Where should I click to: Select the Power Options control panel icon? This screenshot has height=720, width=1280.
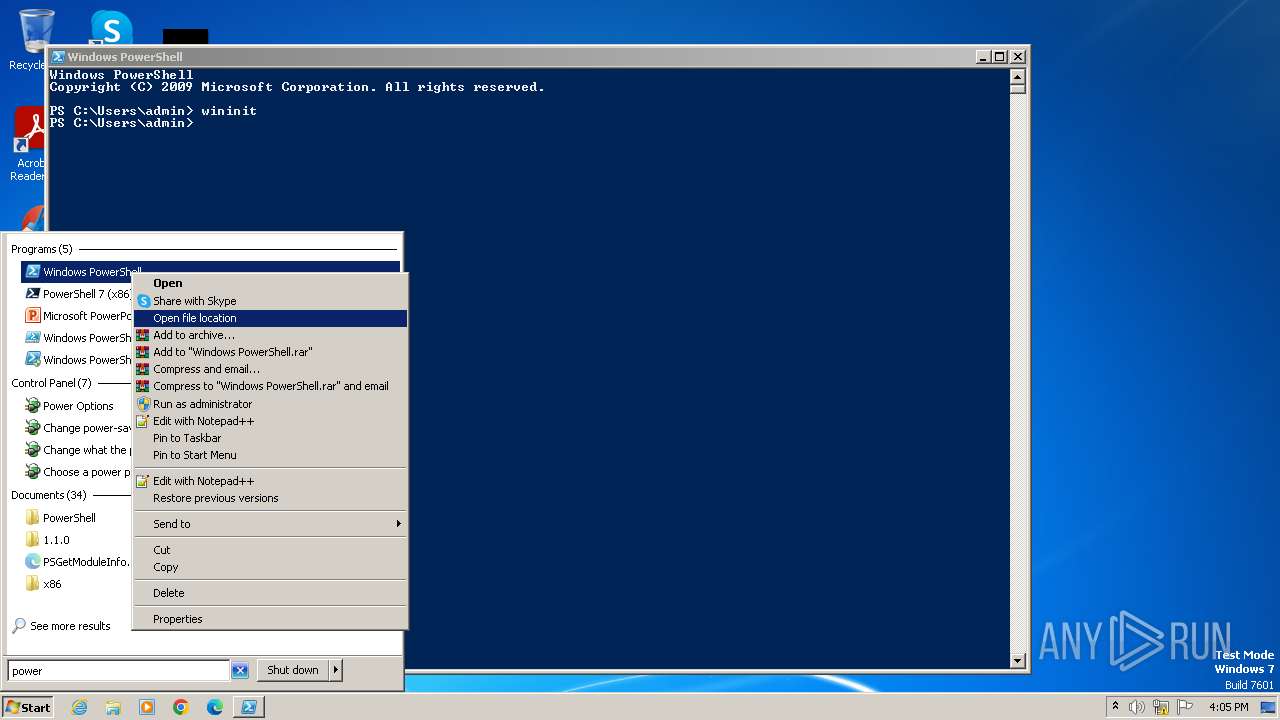pyautogui.click(x=33, y=406)
